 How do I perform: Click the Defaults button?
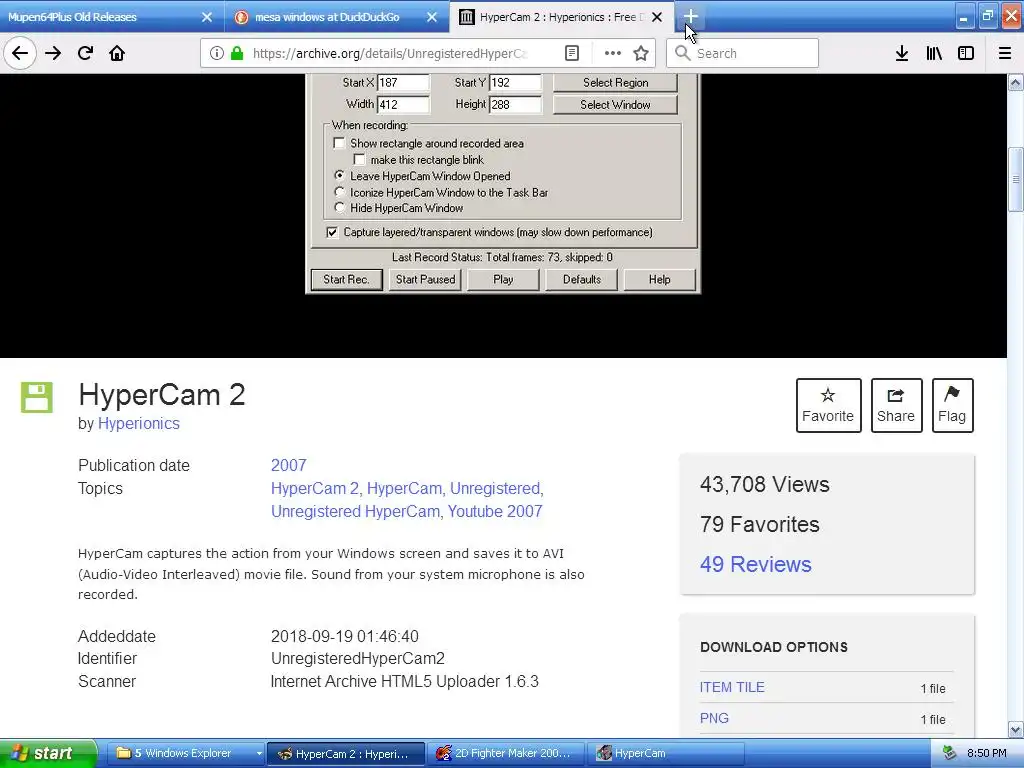pyautogui.click(x=581, y=280)
